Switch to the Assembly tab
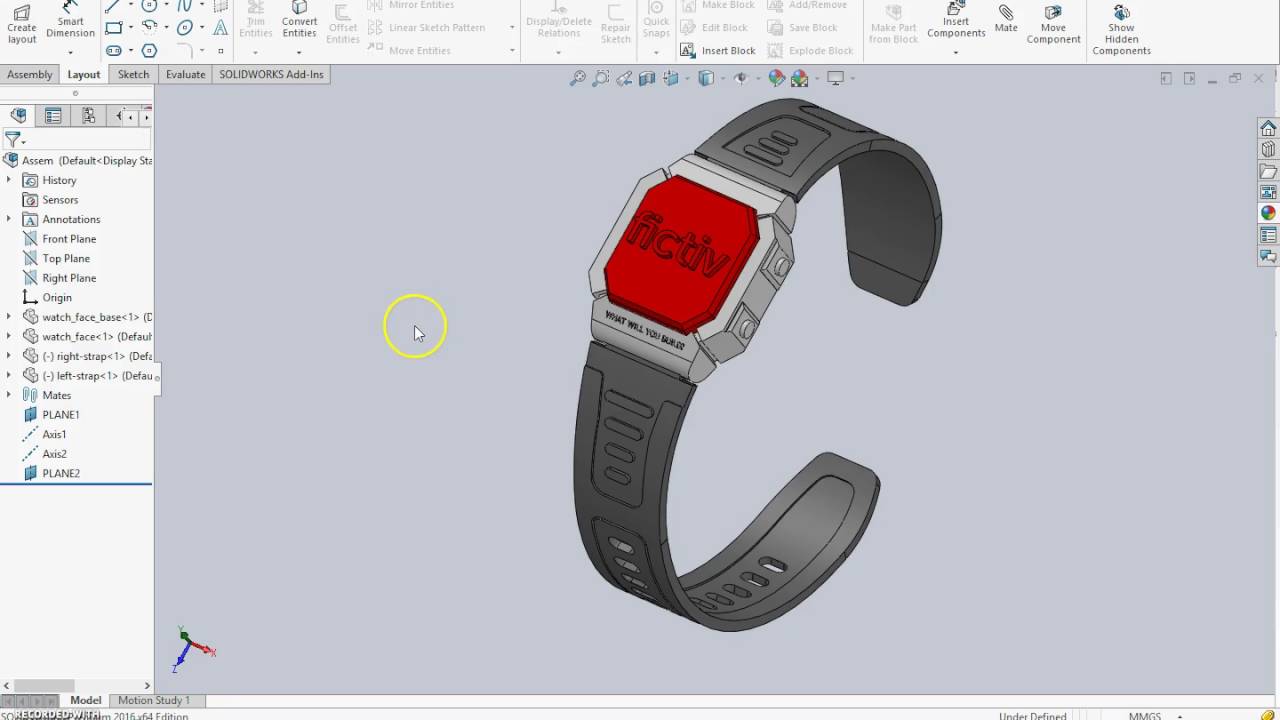 click(30, 74)
